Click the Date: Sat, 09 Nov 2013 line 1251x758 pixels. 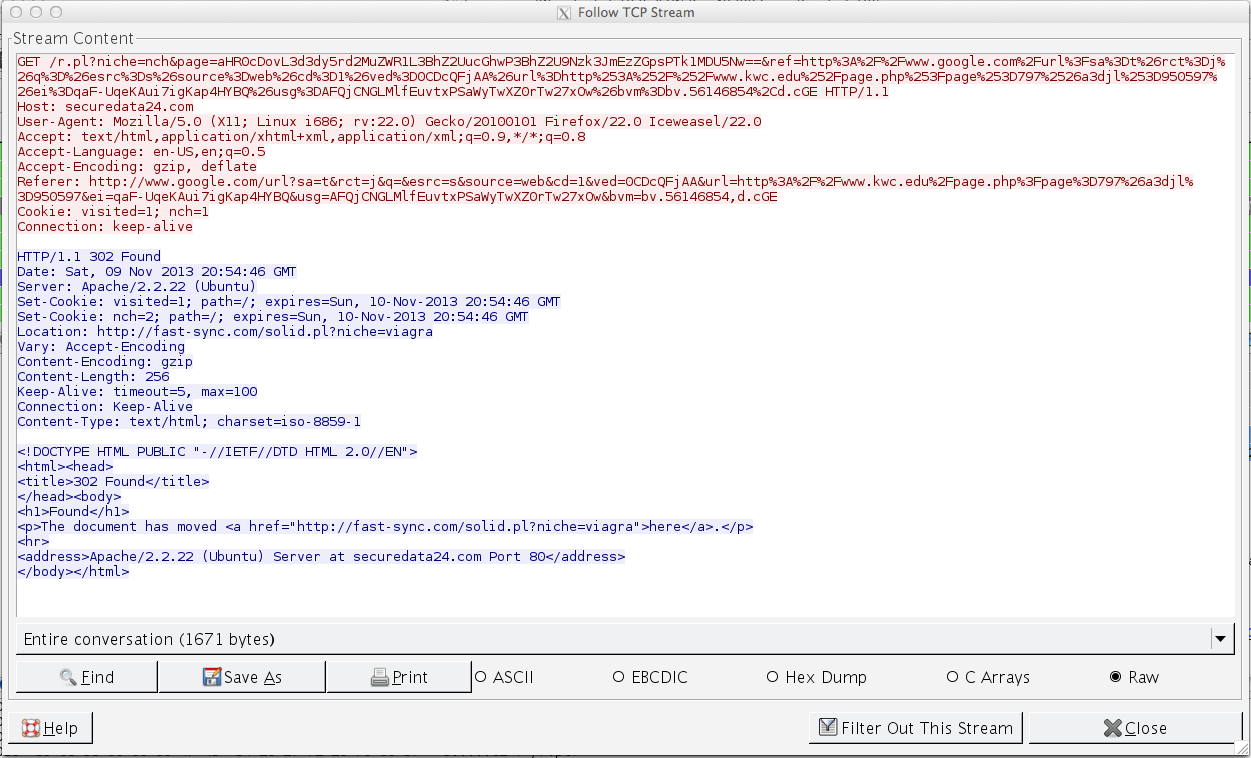(157, 272)
